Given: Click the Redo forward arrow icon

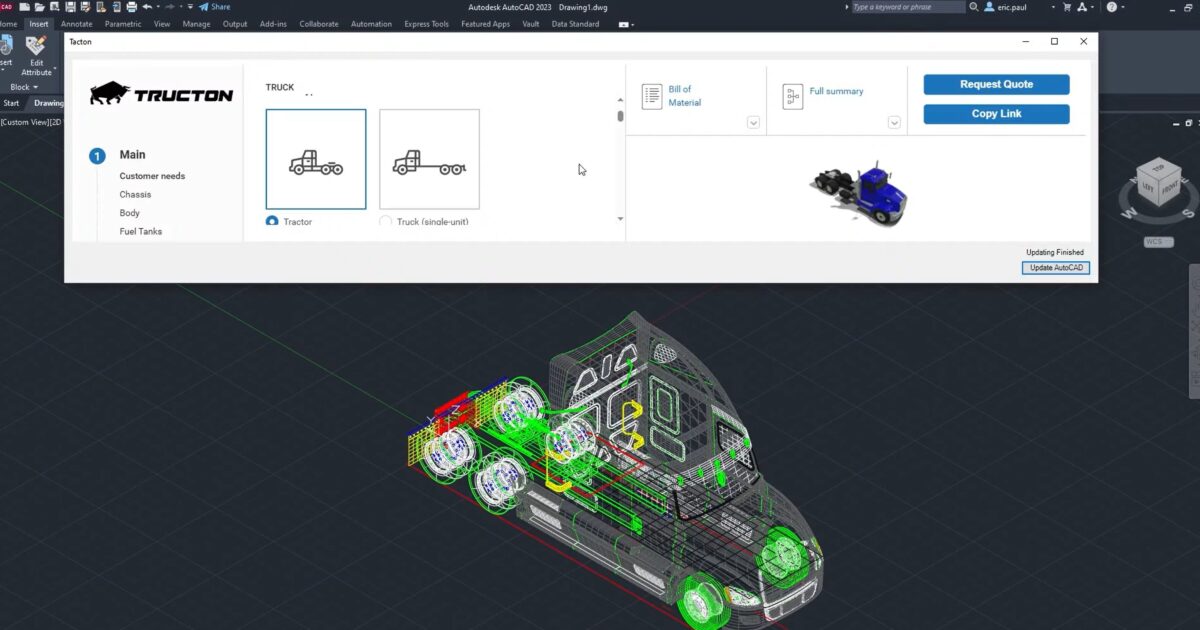Looking at the screenshot, I should tap(169, 7).
